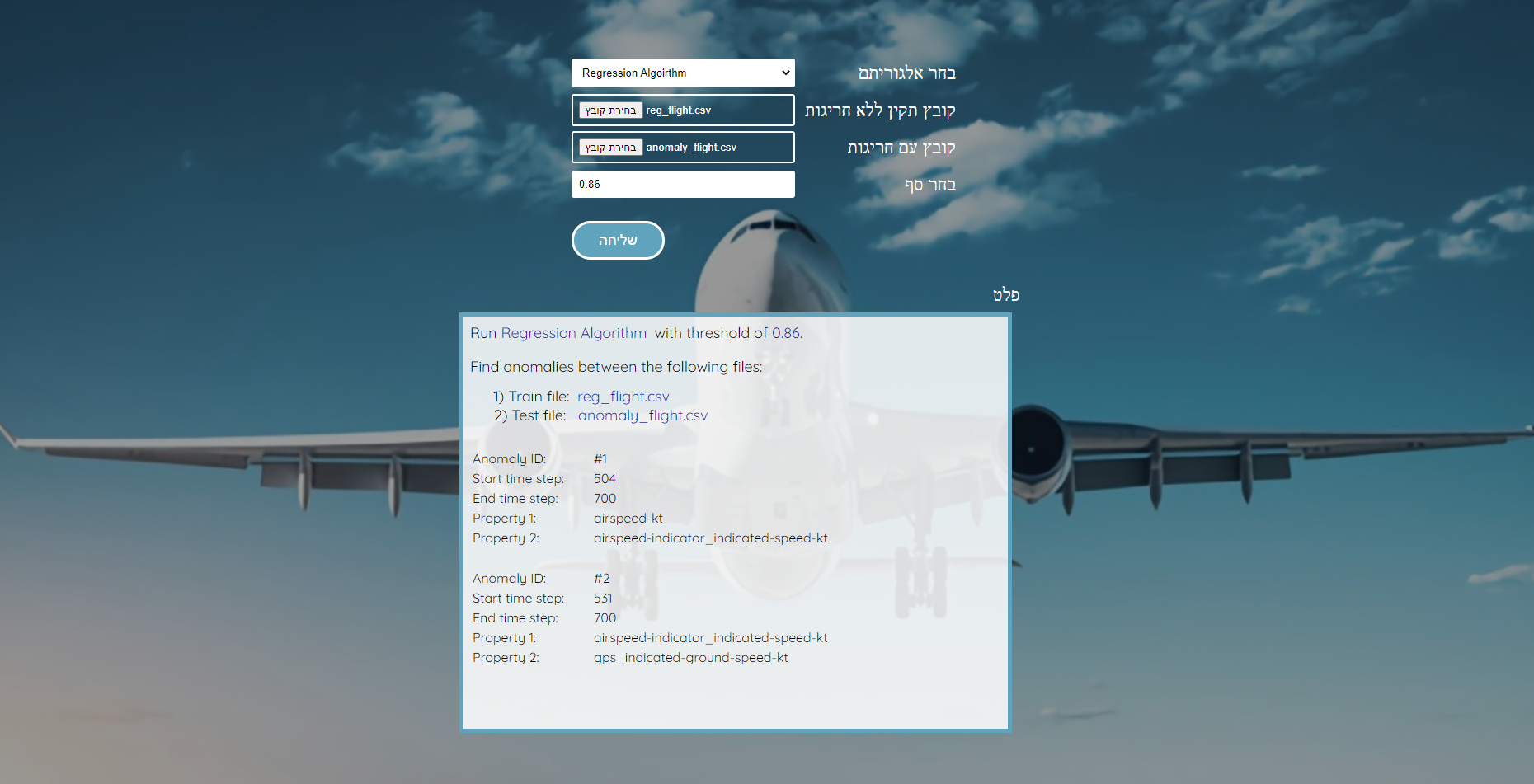Click the selected file name reg_flight.csv in form

[678, 110]
